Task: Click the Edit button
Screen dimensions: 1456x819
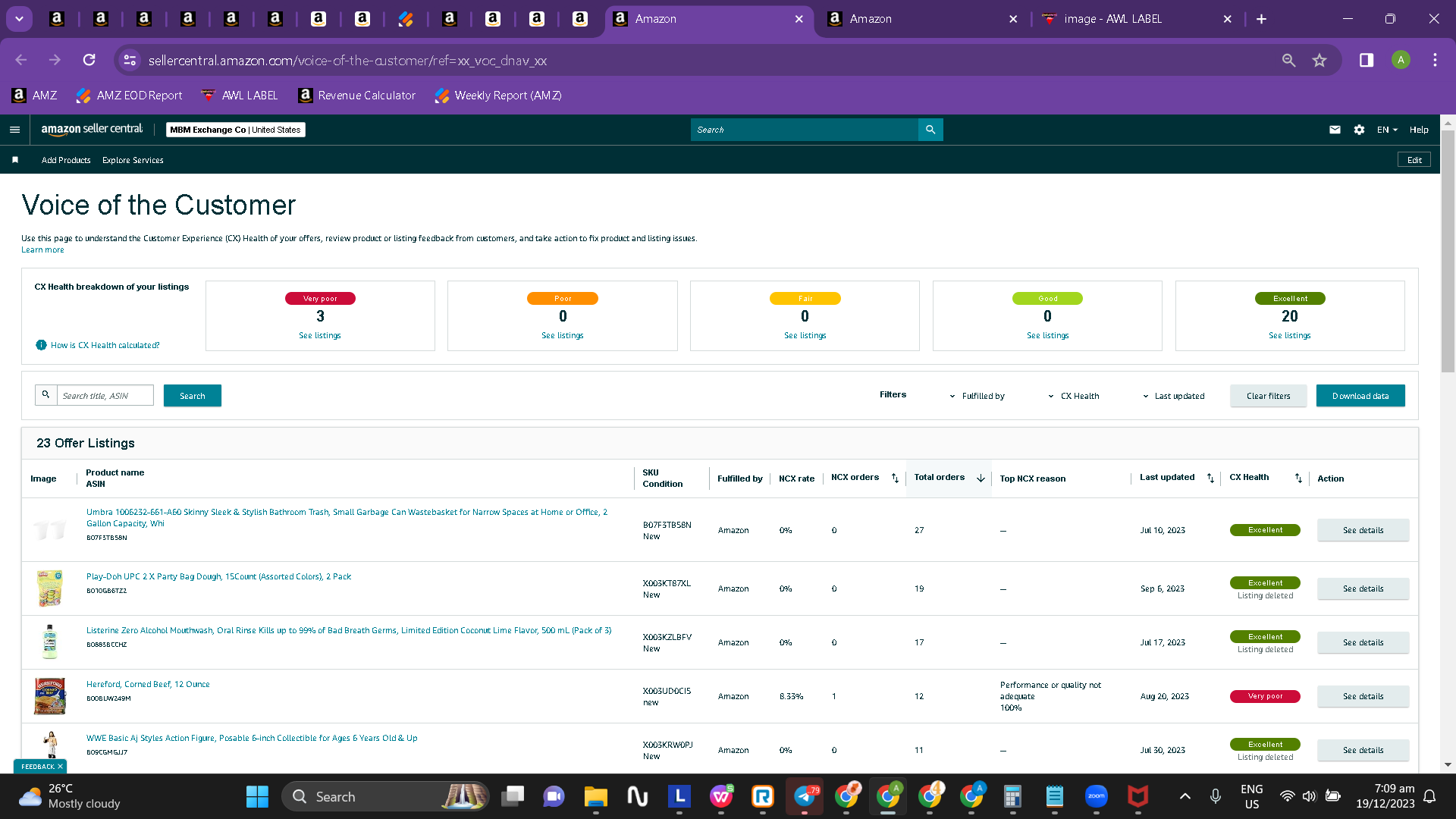Action: click(x=1414, y=160)
